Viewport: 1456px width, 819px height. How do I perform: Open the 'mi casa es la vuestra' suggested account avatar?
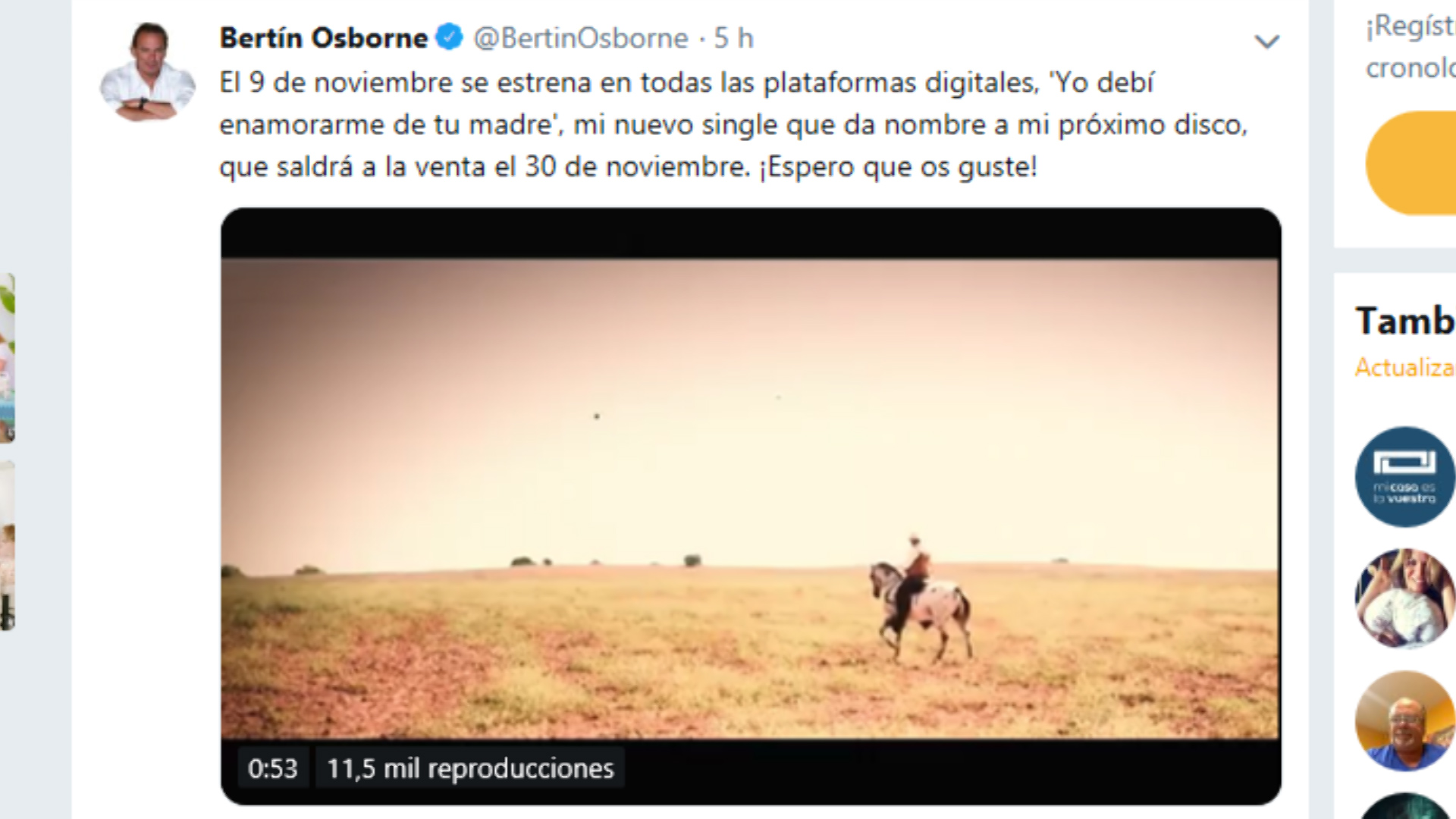[1405, 477]
